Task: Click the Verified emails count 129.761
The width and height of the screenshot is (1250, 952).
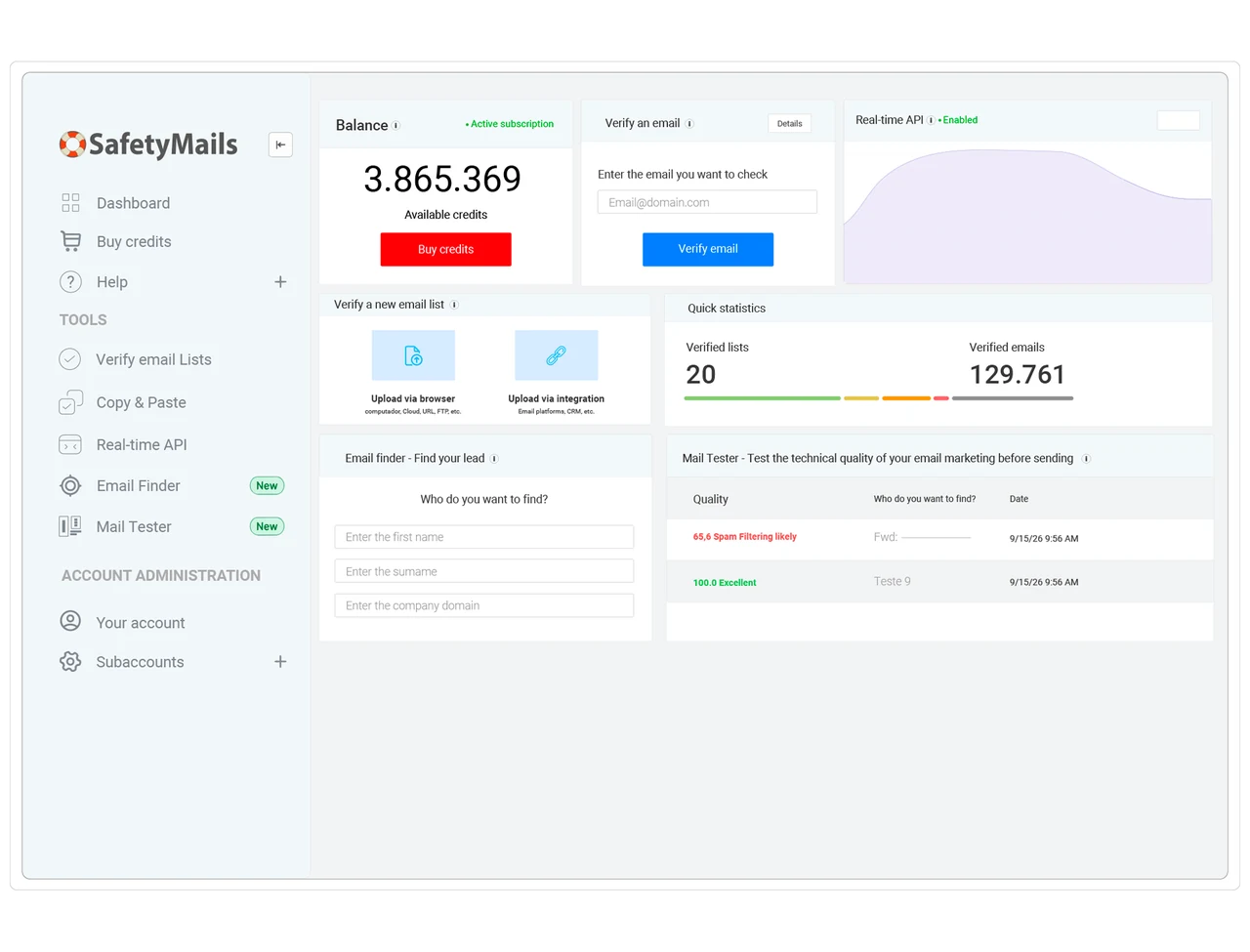Action: (1017, 374)
